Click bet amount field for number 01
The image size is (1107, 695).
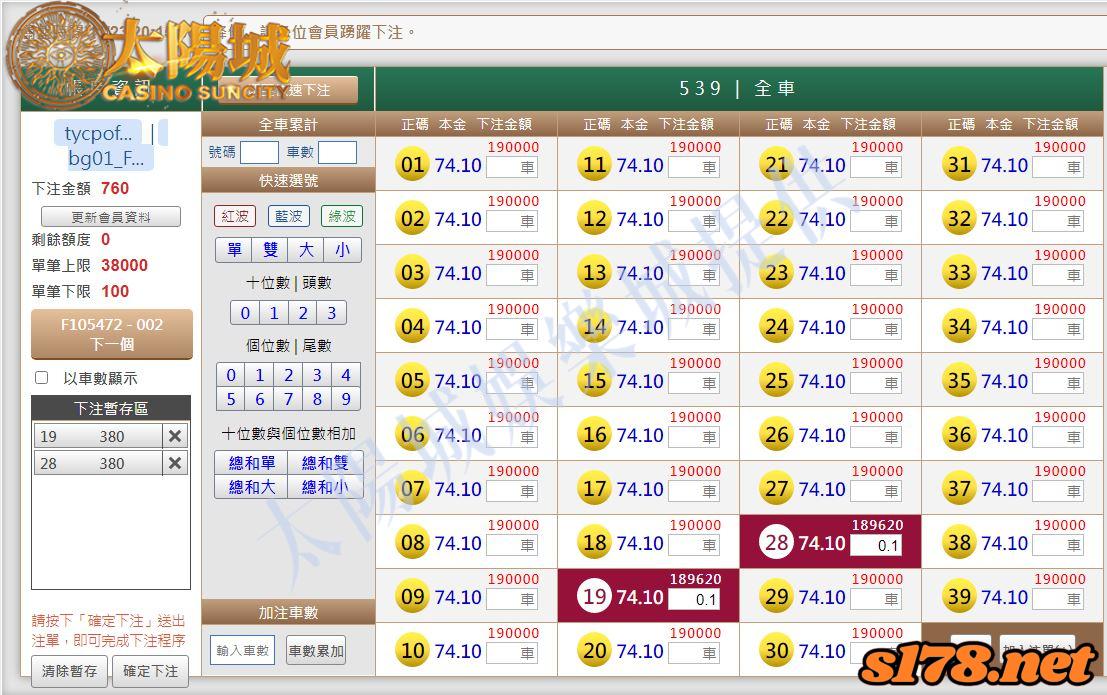click(x=512, y=167)
